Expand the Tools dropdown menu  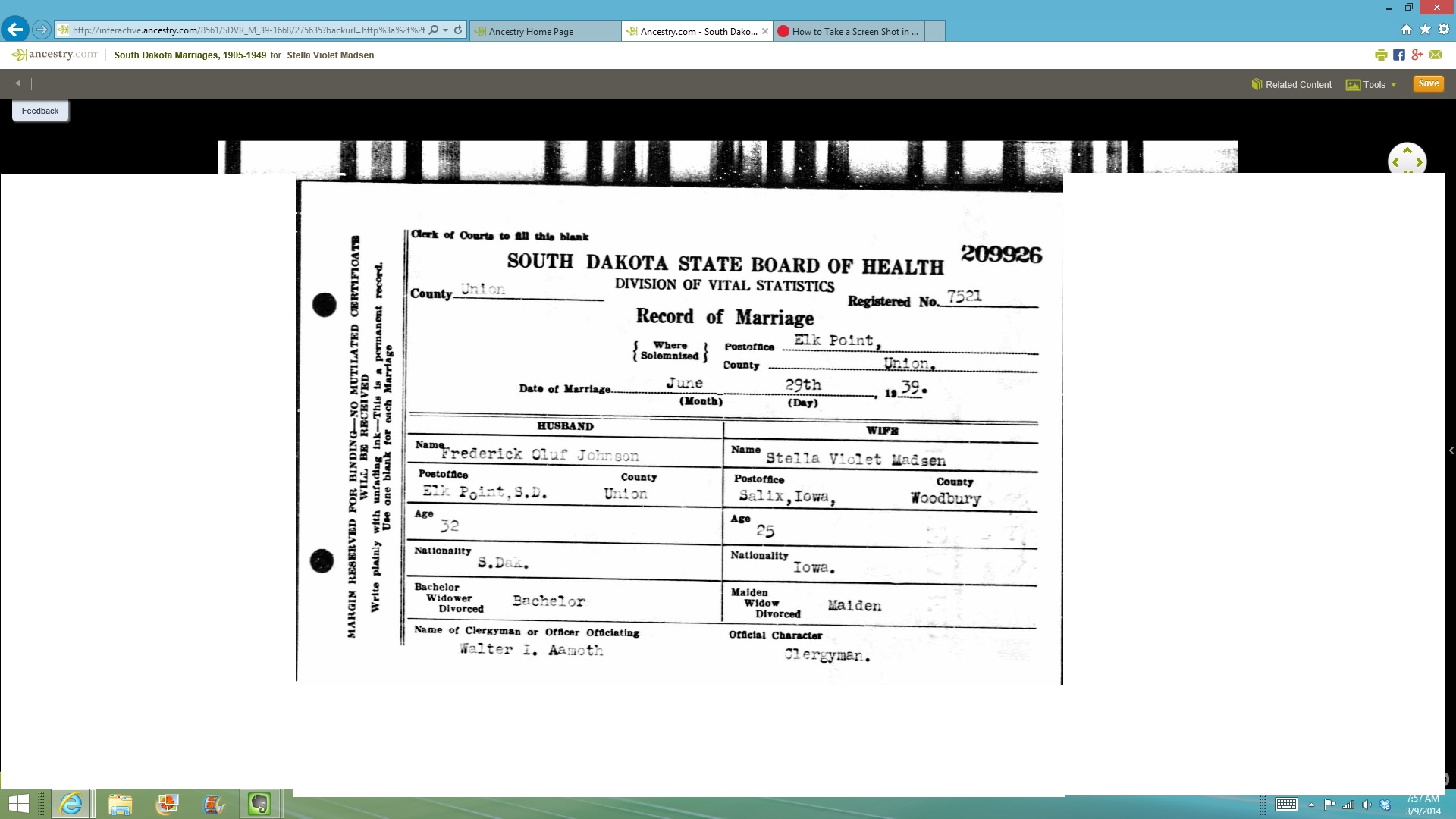[1371, 84]
